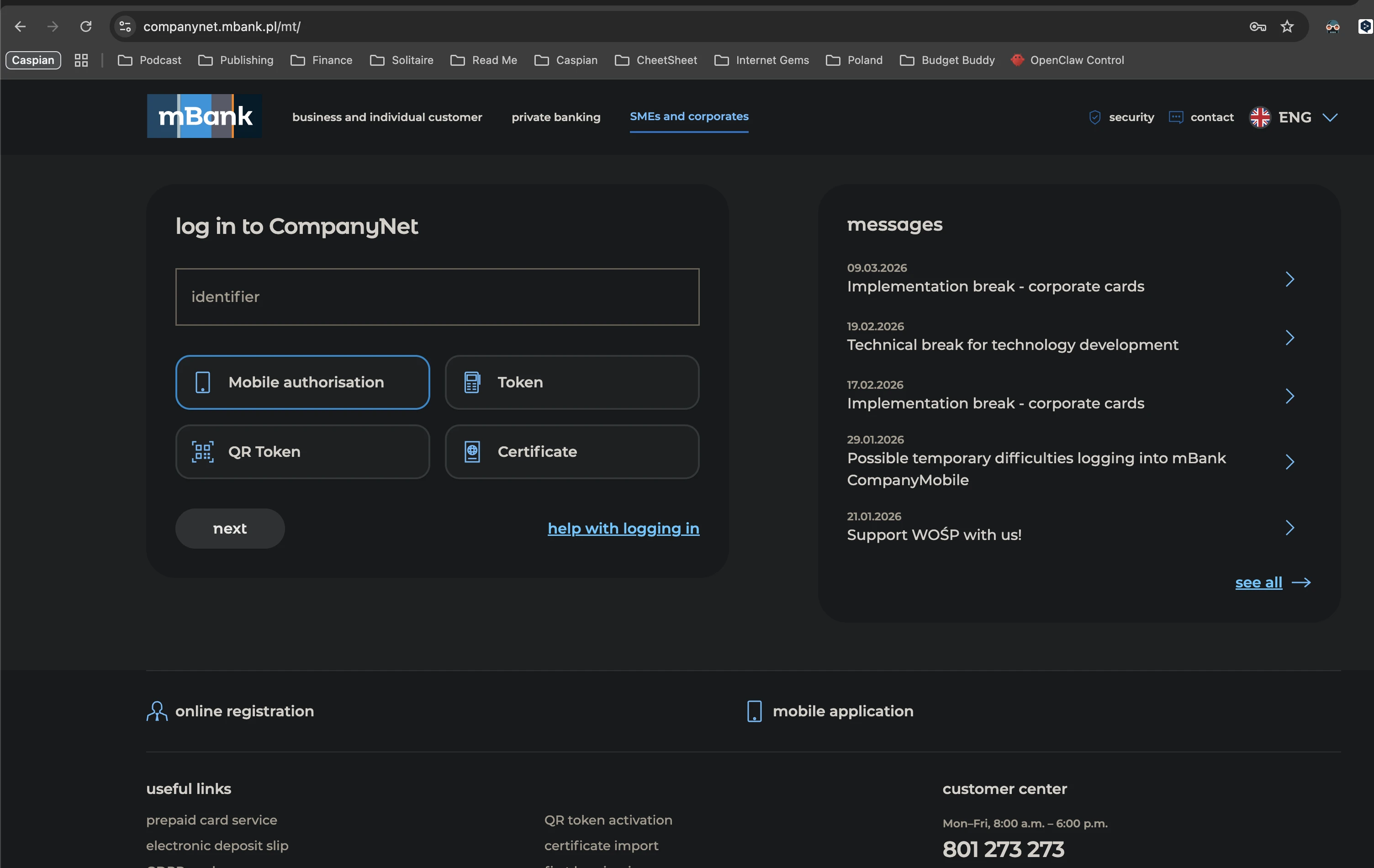
Task: Expand the ENG language dropdown
Action: point(1330,117)
